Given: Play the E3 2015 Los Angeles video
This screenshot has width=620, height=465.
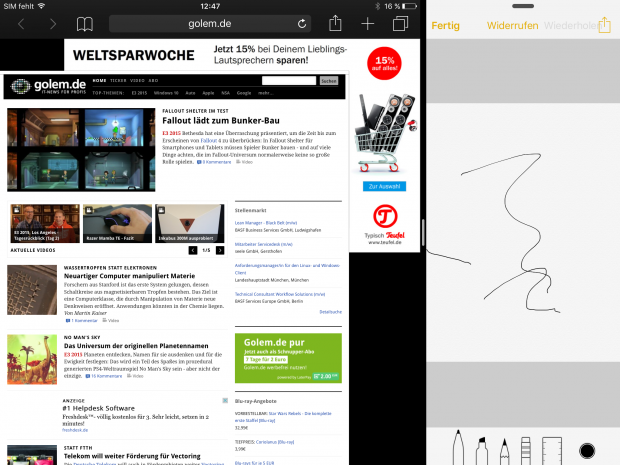Looking at the screenshot, I should (x=45, y=223).
